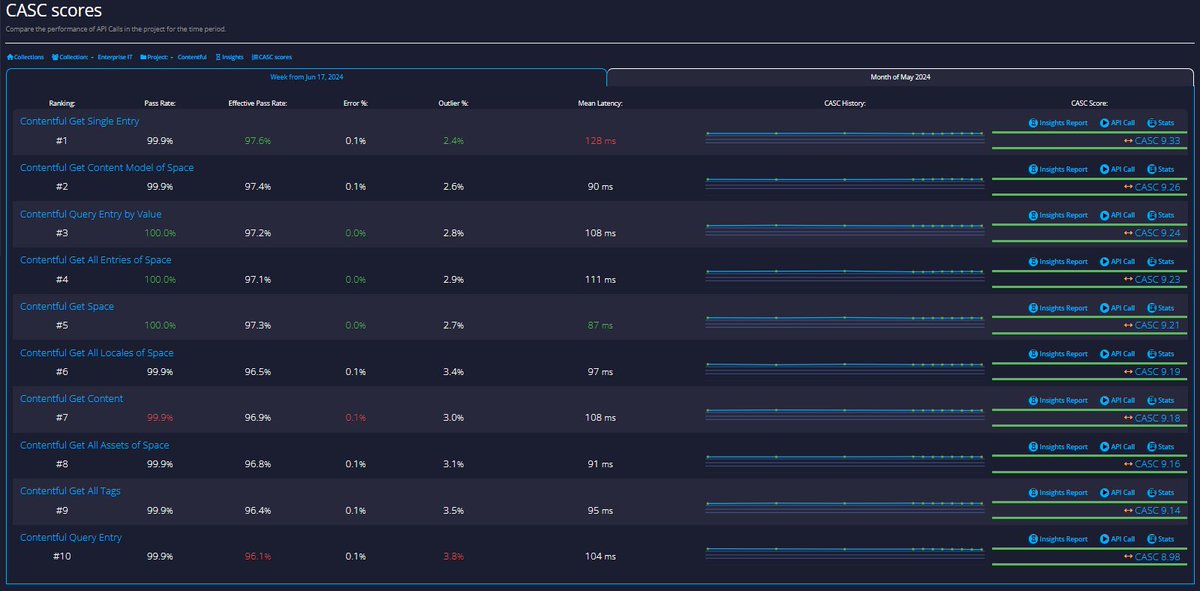Screen dimensions: 1200x591
Task: Open the Contentful Get All Entries of Space link
Action: tap(96, 260)
